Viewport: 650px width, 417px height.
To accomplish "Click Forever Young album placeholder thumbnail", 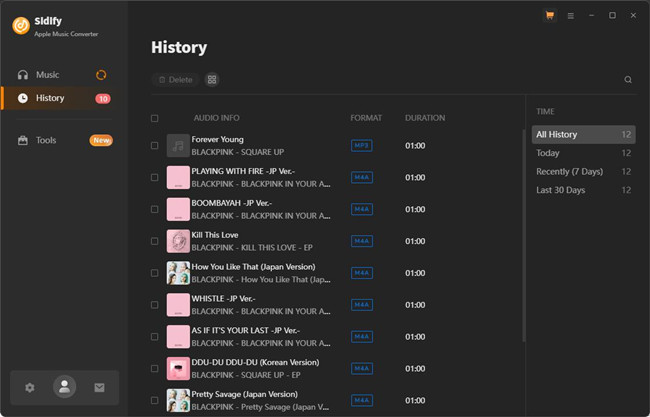I will [x=178, y=145].
